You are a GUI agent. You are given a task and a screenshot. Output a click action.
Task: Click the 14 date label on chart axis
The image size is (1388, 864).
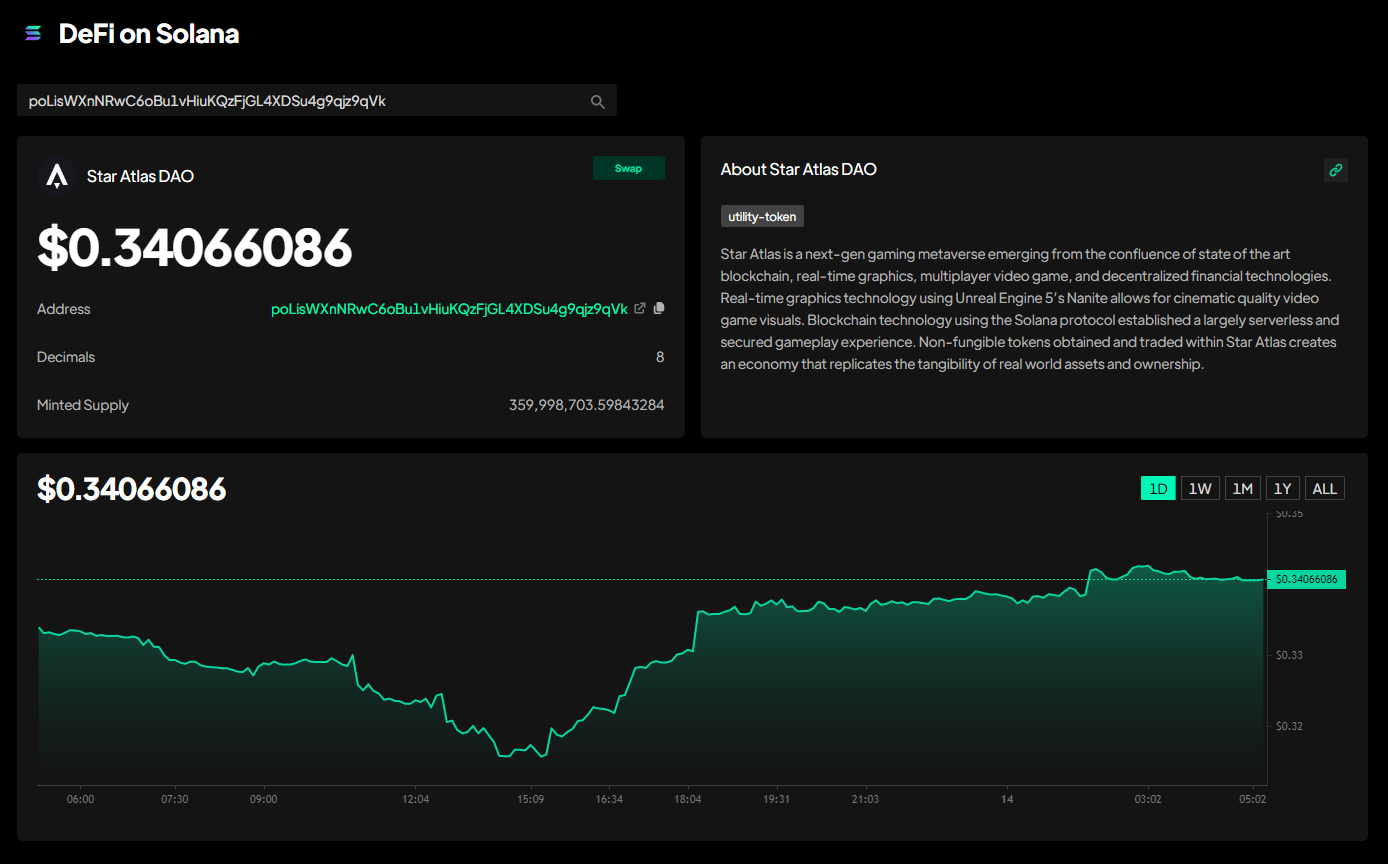(1007, 799)
